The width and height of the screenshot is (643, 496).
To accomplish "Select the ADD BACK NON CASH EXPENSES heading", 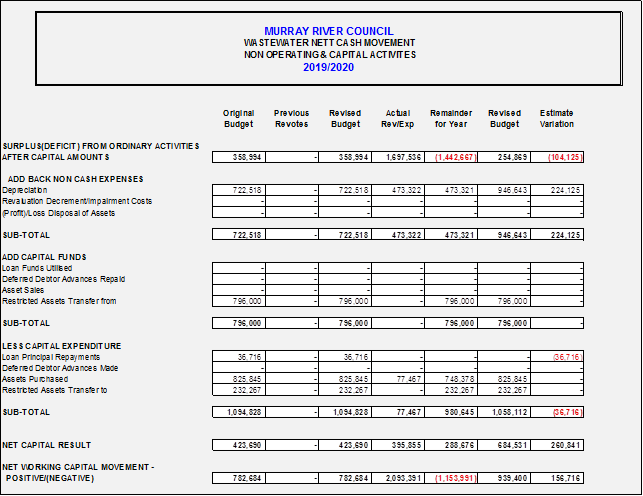I will pos(75,179).
